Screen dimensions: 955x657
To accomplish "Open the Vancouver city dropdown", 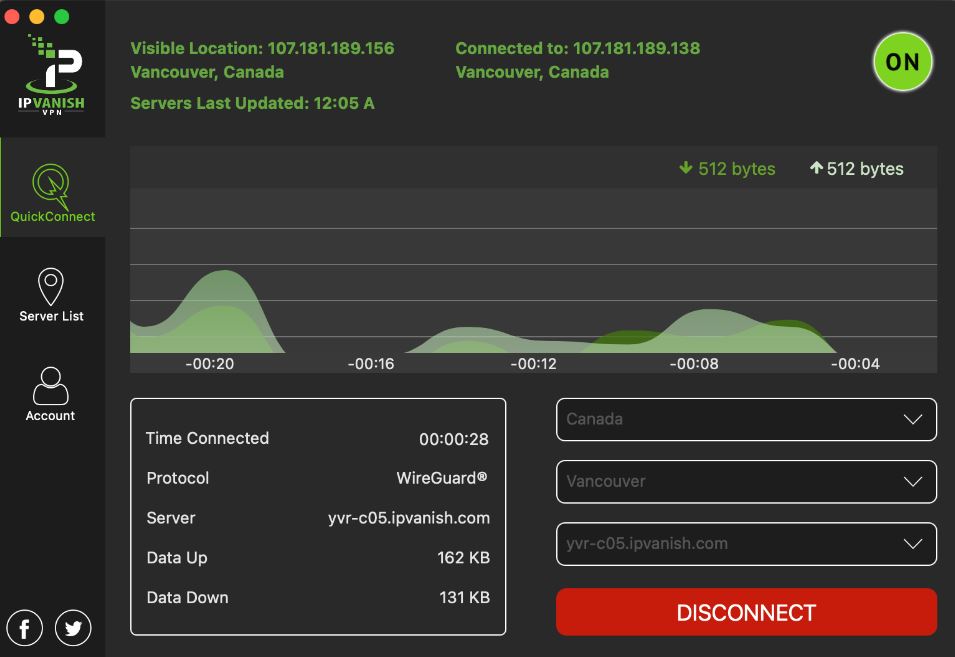I will [746, 481].
